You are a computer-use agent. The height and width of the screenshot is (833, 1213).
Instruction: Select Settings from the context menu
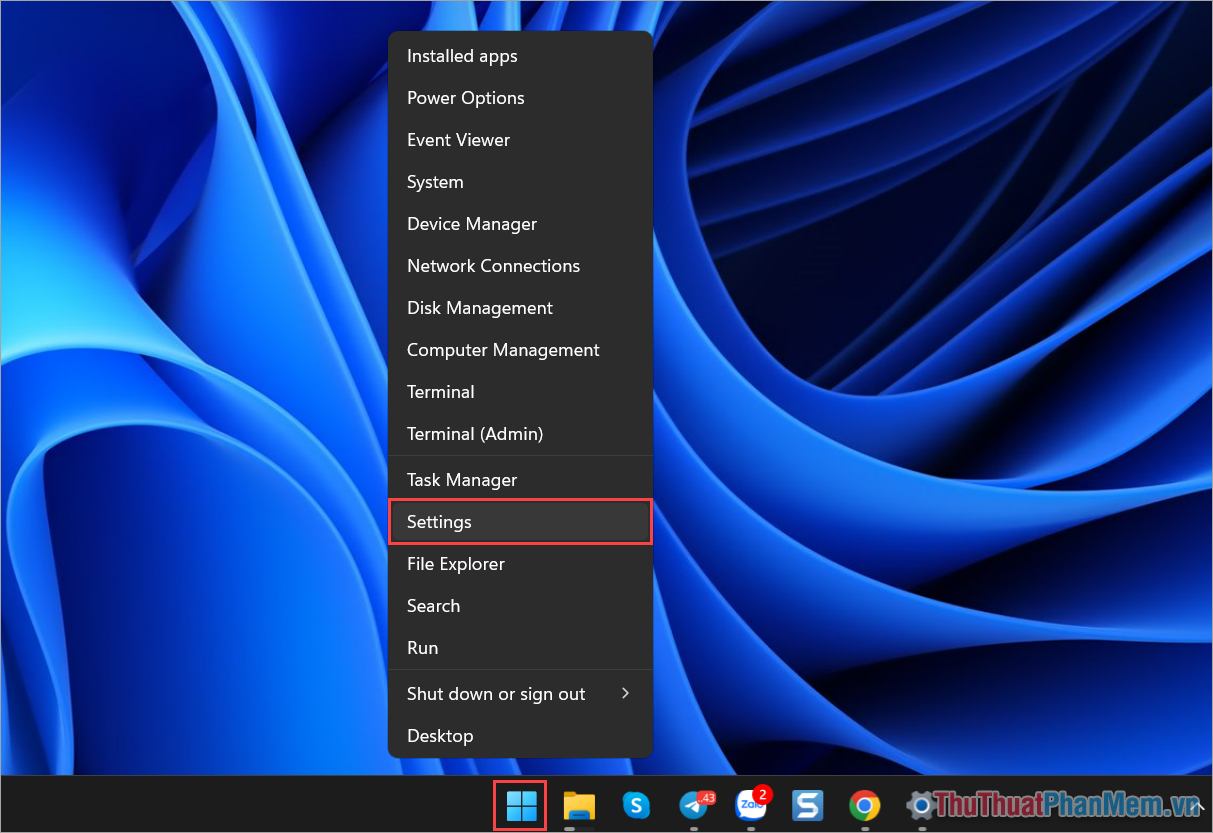(x=439, y=521)
